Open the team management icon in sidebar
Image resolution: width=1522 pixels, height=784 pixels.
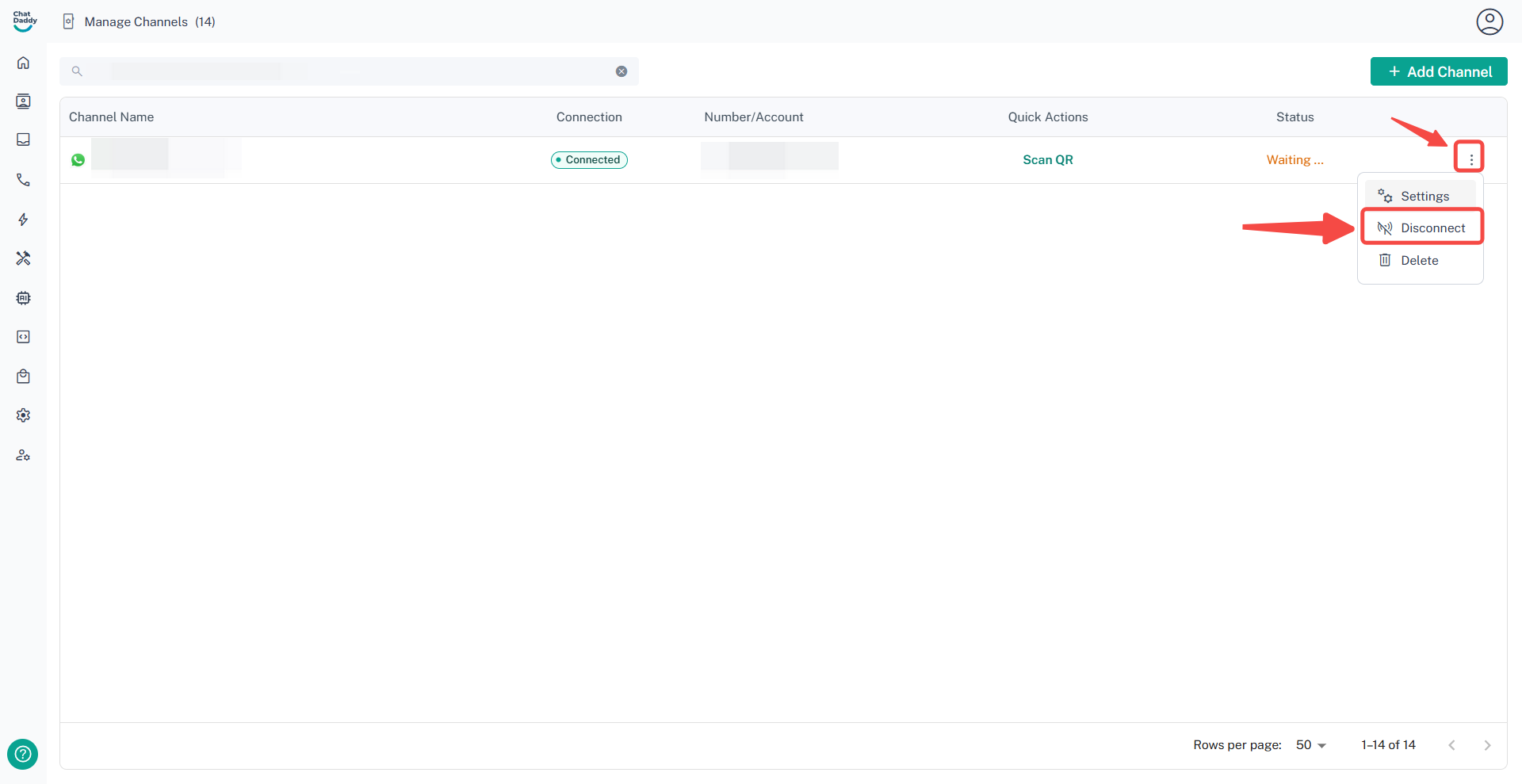tap(24, 455)
